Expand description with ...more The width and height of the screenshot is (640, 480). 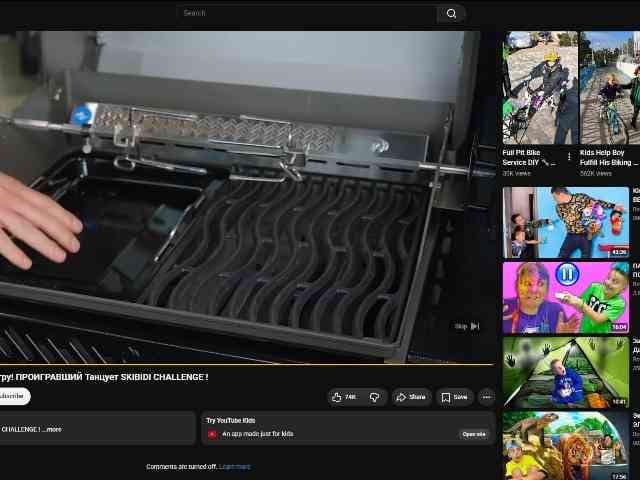click(53, 429)
